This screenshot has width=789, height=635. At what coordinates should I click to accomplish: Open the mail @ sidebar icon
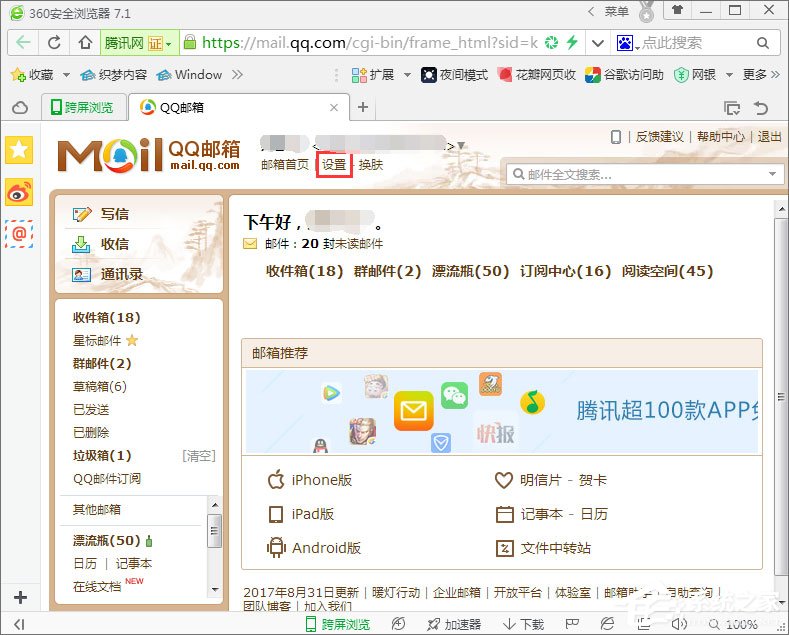click(19, 234)
